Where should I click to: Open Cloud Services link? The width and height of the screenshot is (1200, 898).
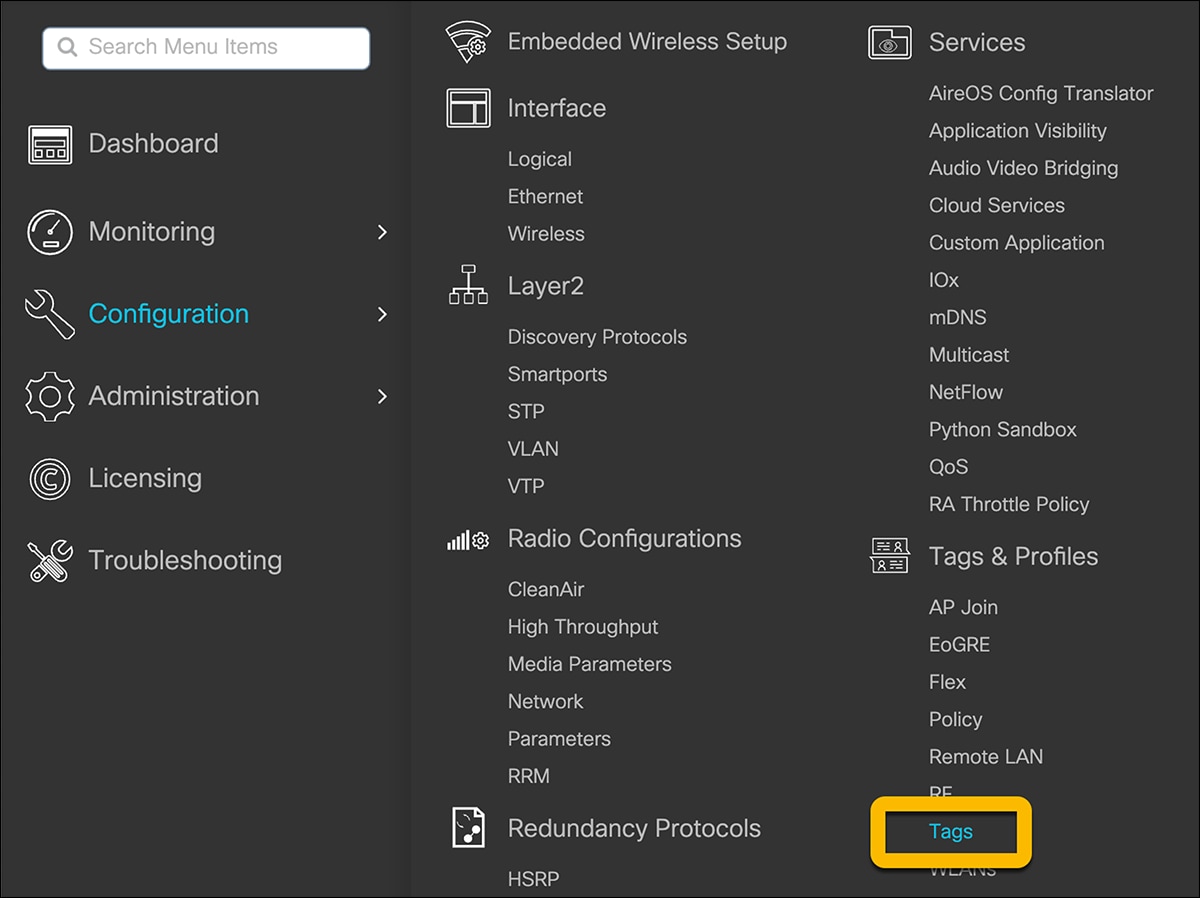[x=997, y=205]
